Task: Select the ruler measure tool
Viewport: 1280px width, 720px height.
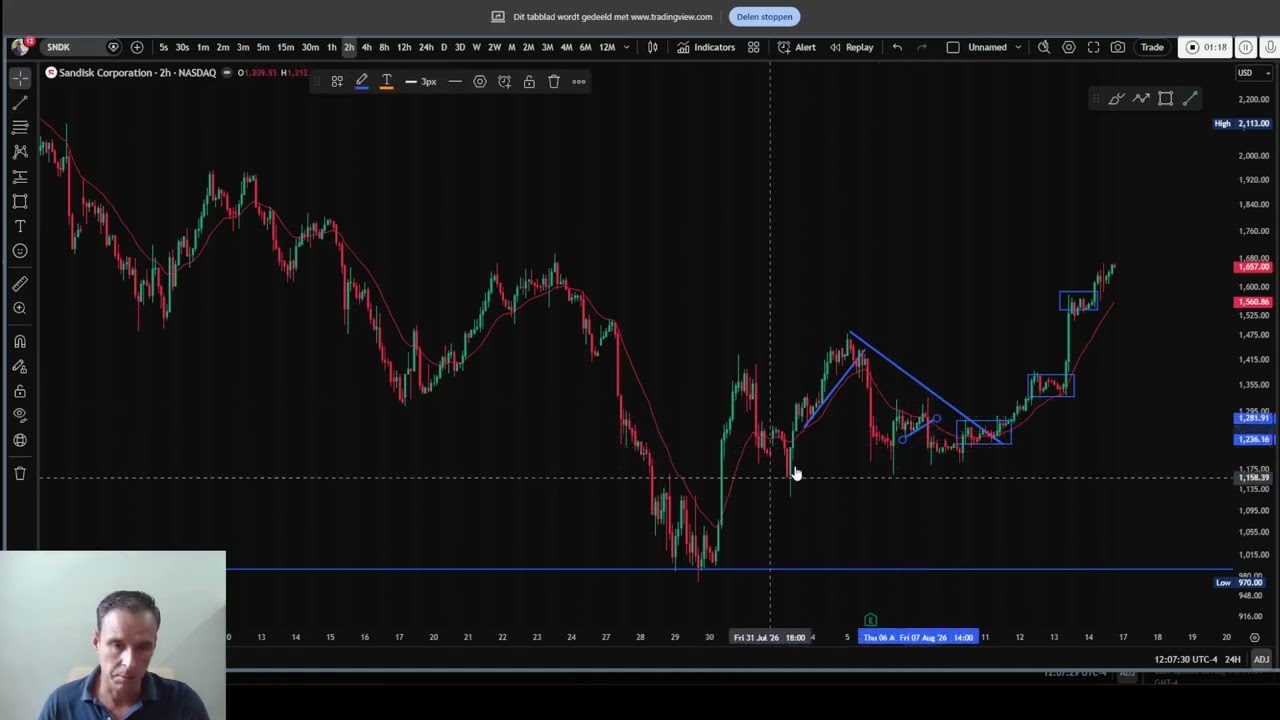Action: (x=20, y=284)
